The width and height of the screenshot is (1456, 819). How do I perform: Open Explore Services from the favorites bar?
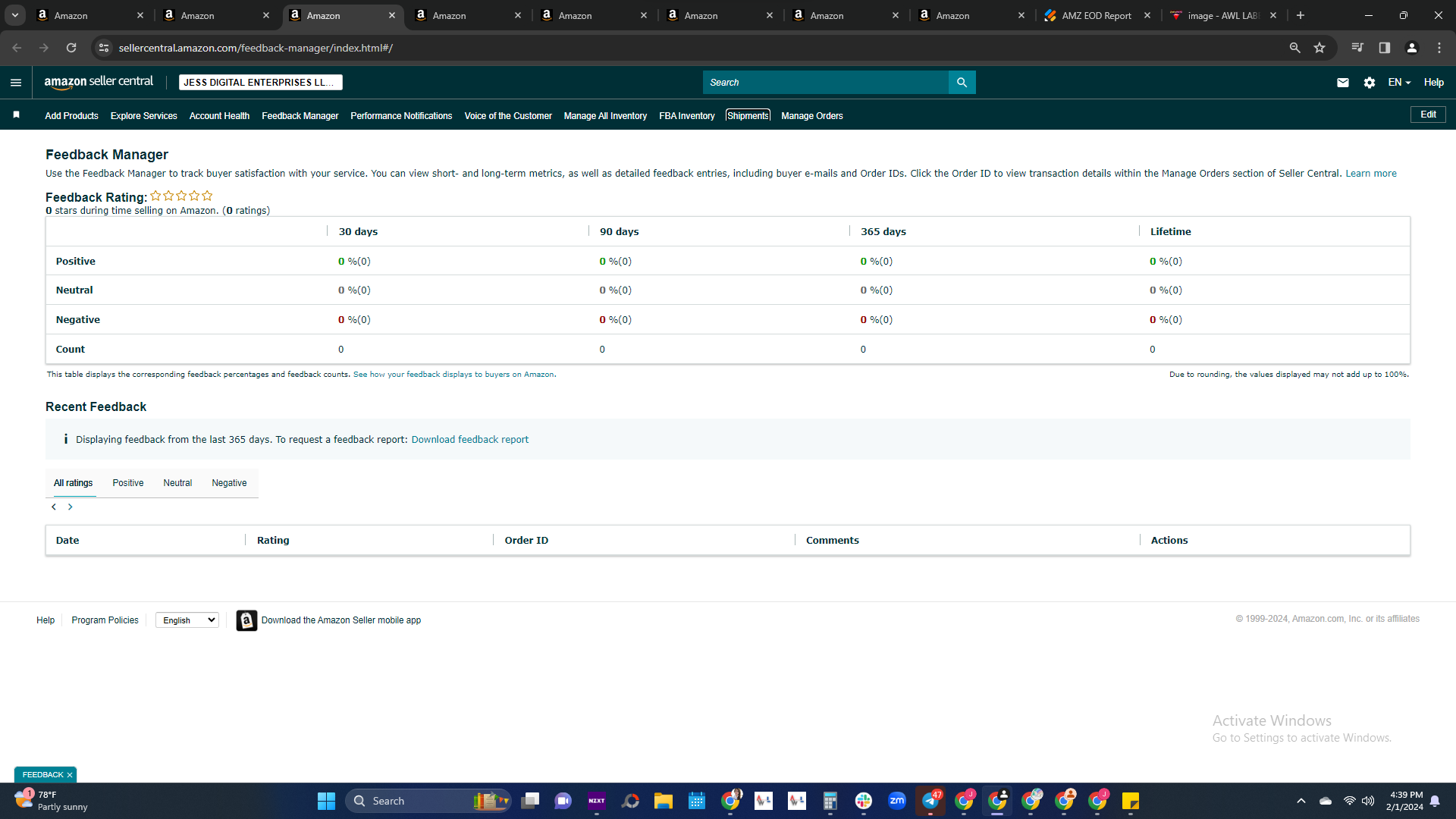click(x=143, y=116)
